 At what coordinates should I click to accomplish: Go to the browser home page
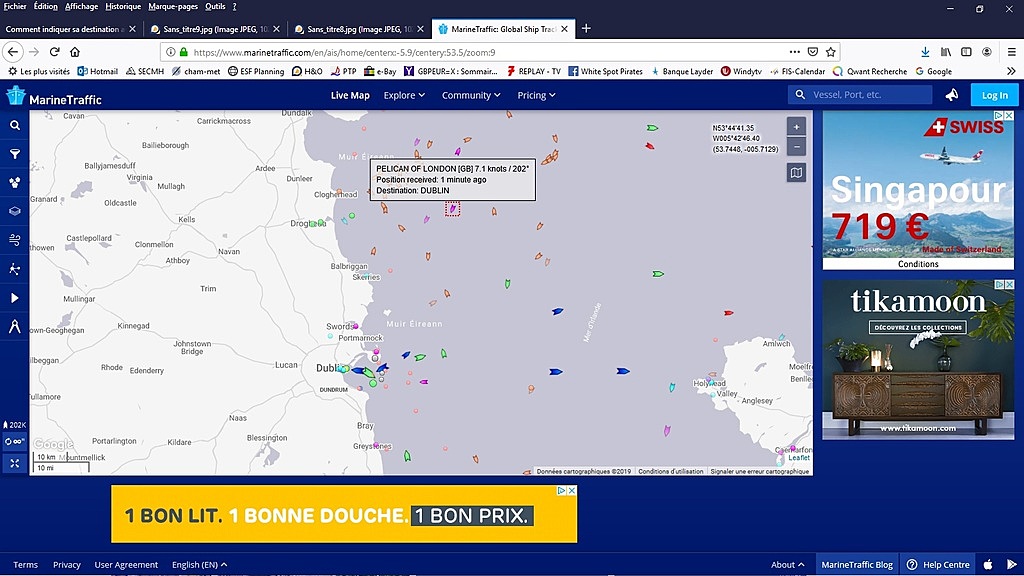tap(75, 52)
